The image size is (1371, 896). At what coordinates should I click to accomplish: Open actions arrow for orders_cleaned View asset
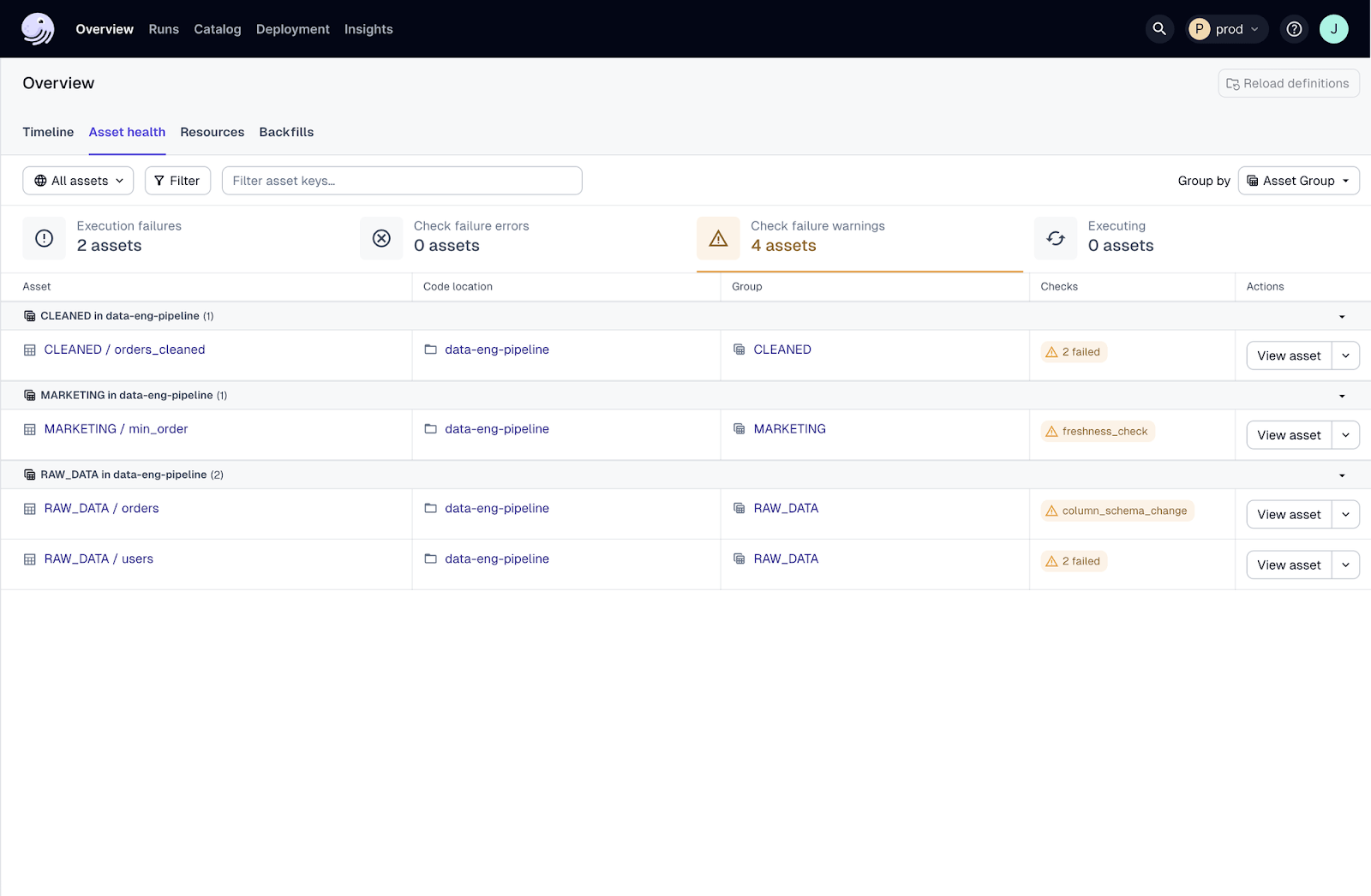pos(1345,355)
